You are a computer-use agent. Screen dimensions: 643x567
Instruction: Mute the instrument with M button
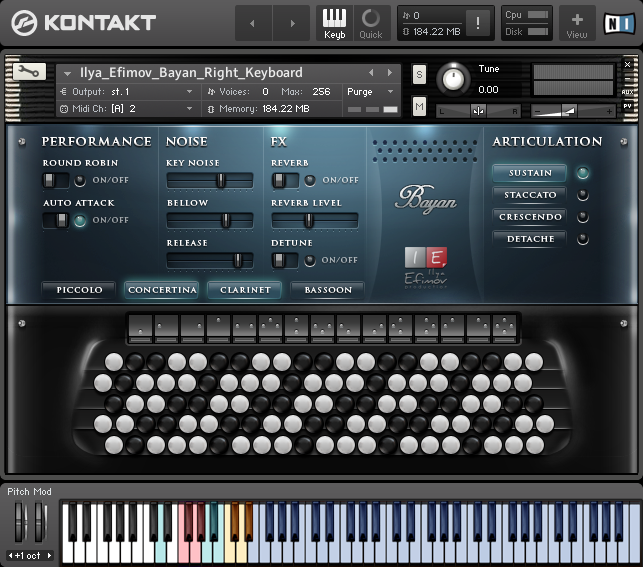coord(419,105)
